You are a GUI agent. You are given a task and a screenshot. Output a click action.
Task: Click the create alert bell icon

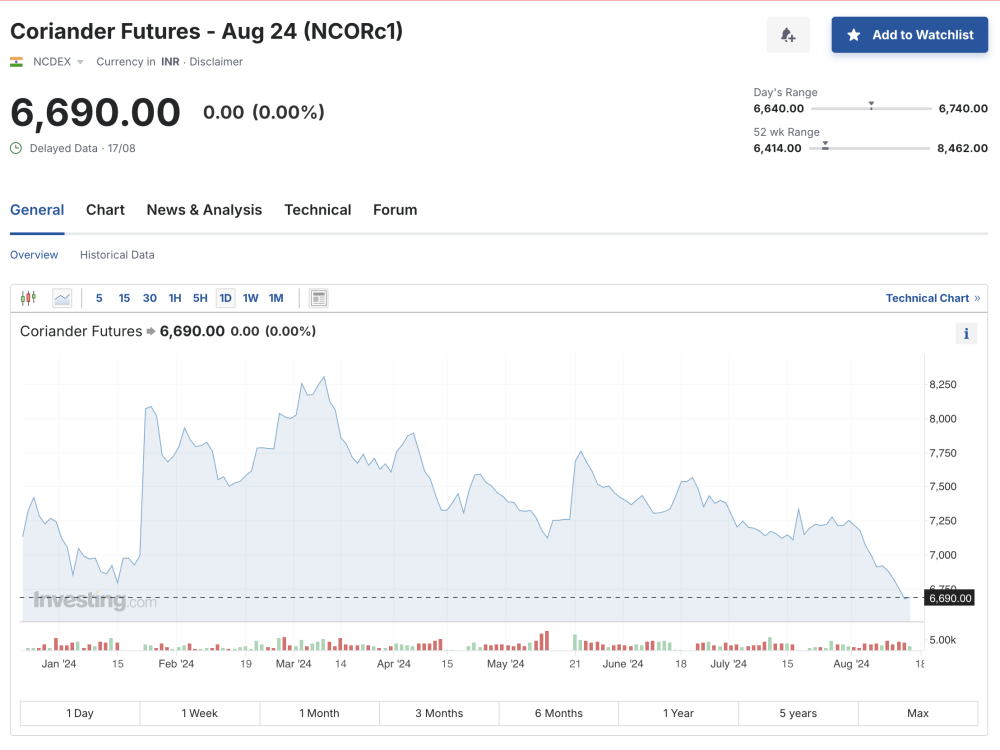point(788,35)
